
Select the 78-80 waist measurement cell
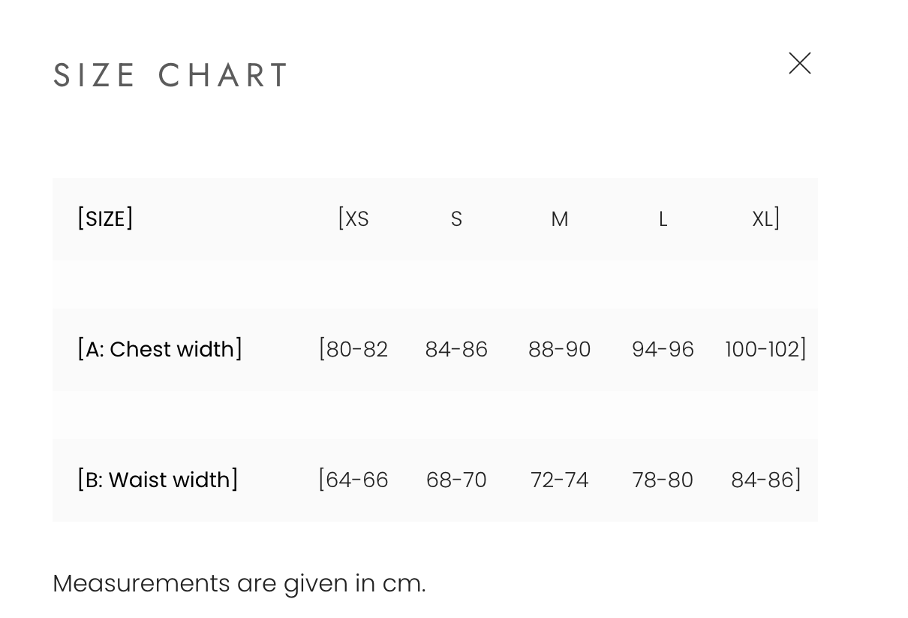(x=662, y=480)
